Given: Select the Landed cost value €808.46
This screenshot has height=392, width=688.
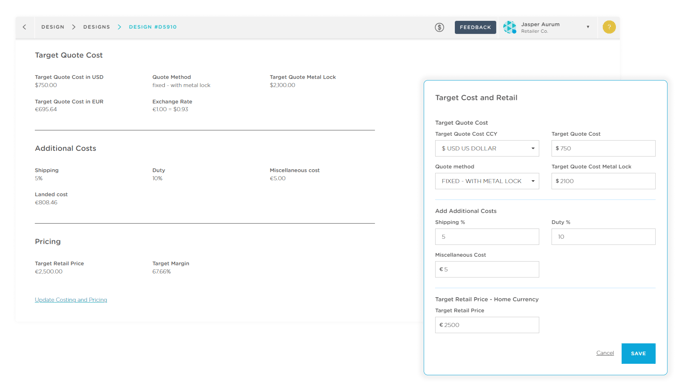Looking at the screenshot, I should [x=46, y=203].
